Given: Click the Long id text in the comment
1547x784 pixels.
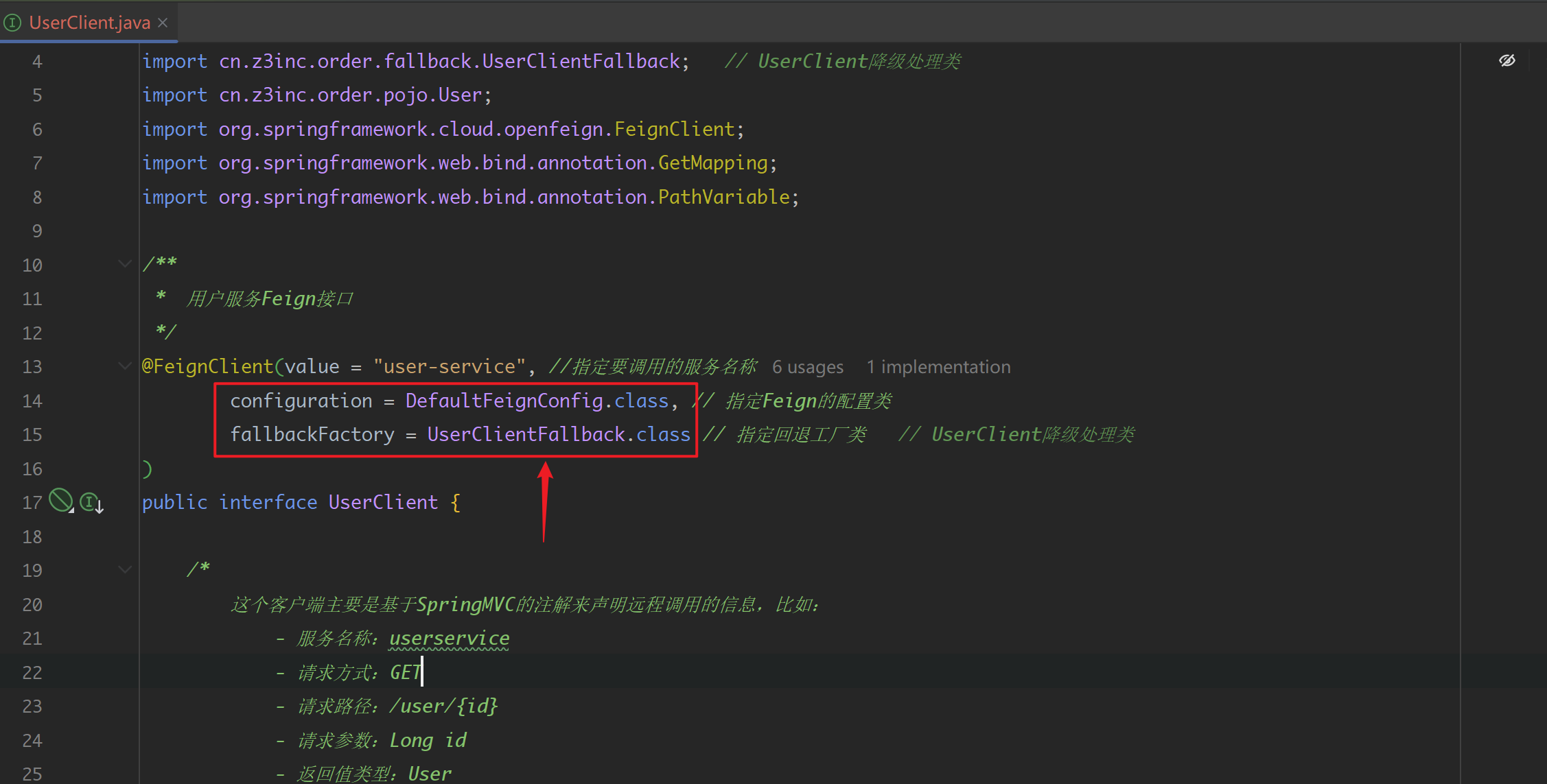Looking at the screenshot, I should tap(428, 741).
